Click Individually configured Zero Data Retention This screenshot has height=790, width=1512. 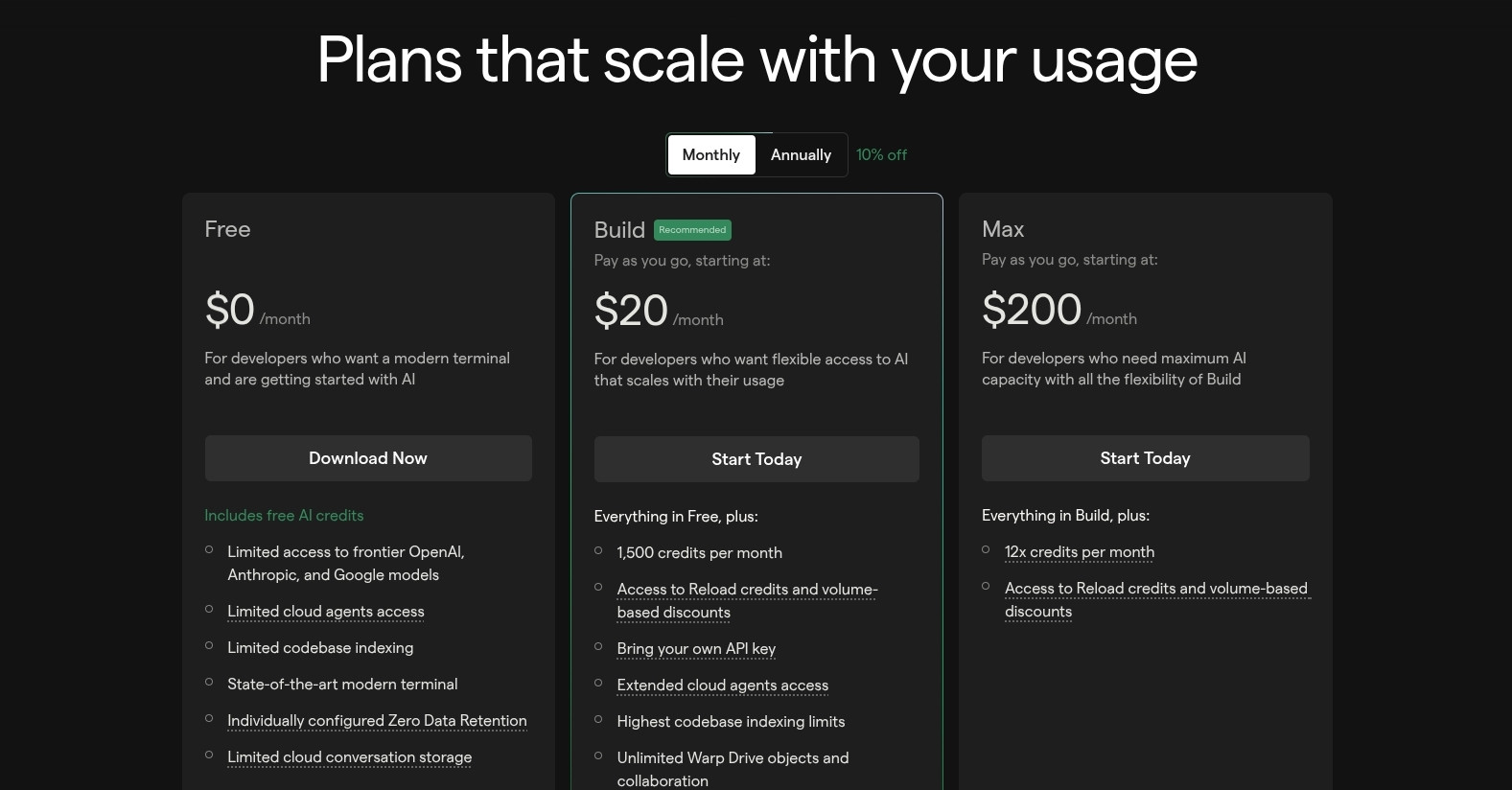tap(377, 721)
